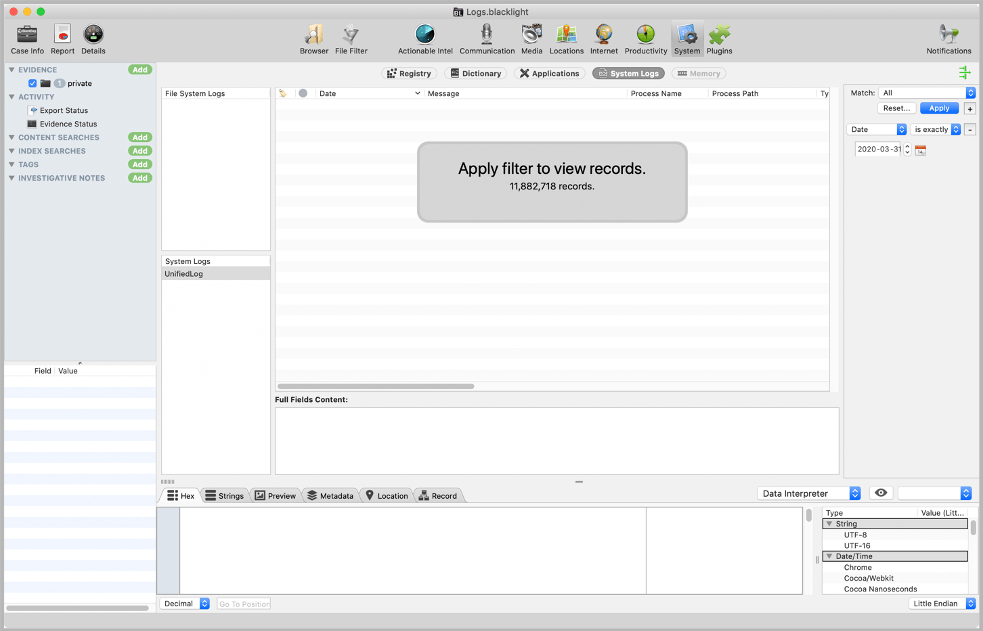
Task: Click Add next to TAGS
Action: tap(140, 164)
